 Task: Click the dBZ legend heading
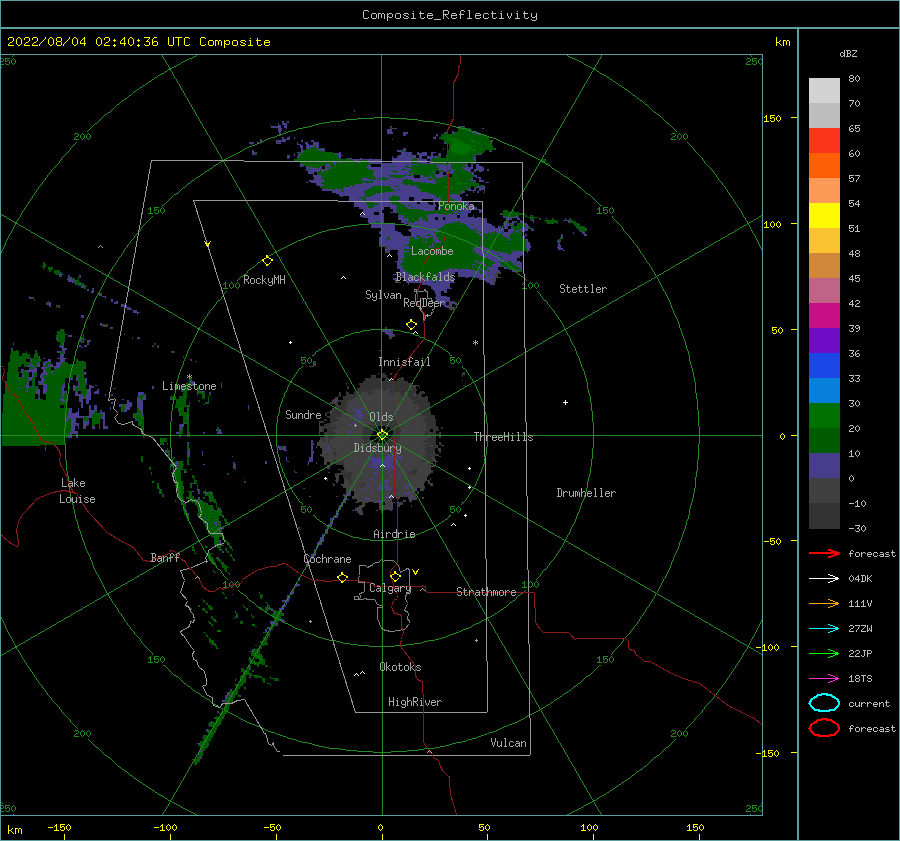[x=848, y=54]
